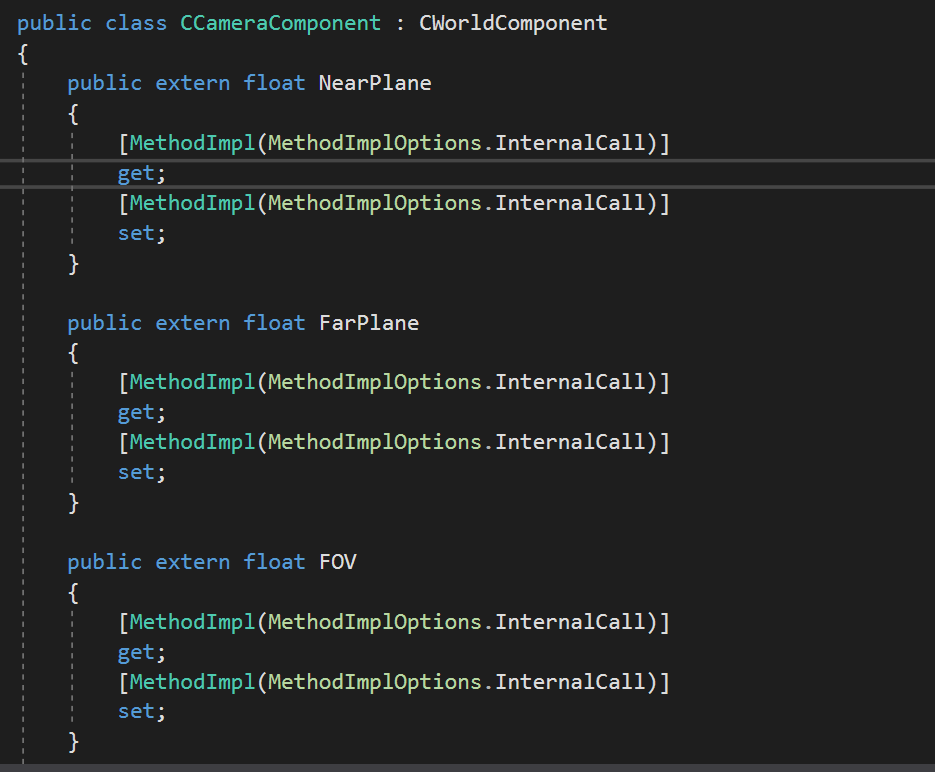Click the closing brace of FarPlane property
This screenshot has width=935, height=772.
[x=73, y=503]
